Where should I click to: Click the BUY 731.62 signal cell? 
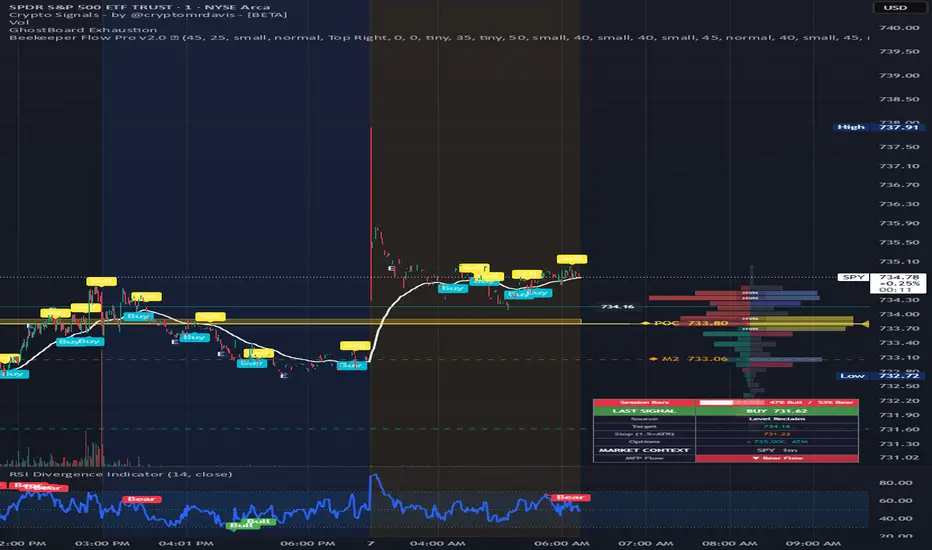(777, 411)
